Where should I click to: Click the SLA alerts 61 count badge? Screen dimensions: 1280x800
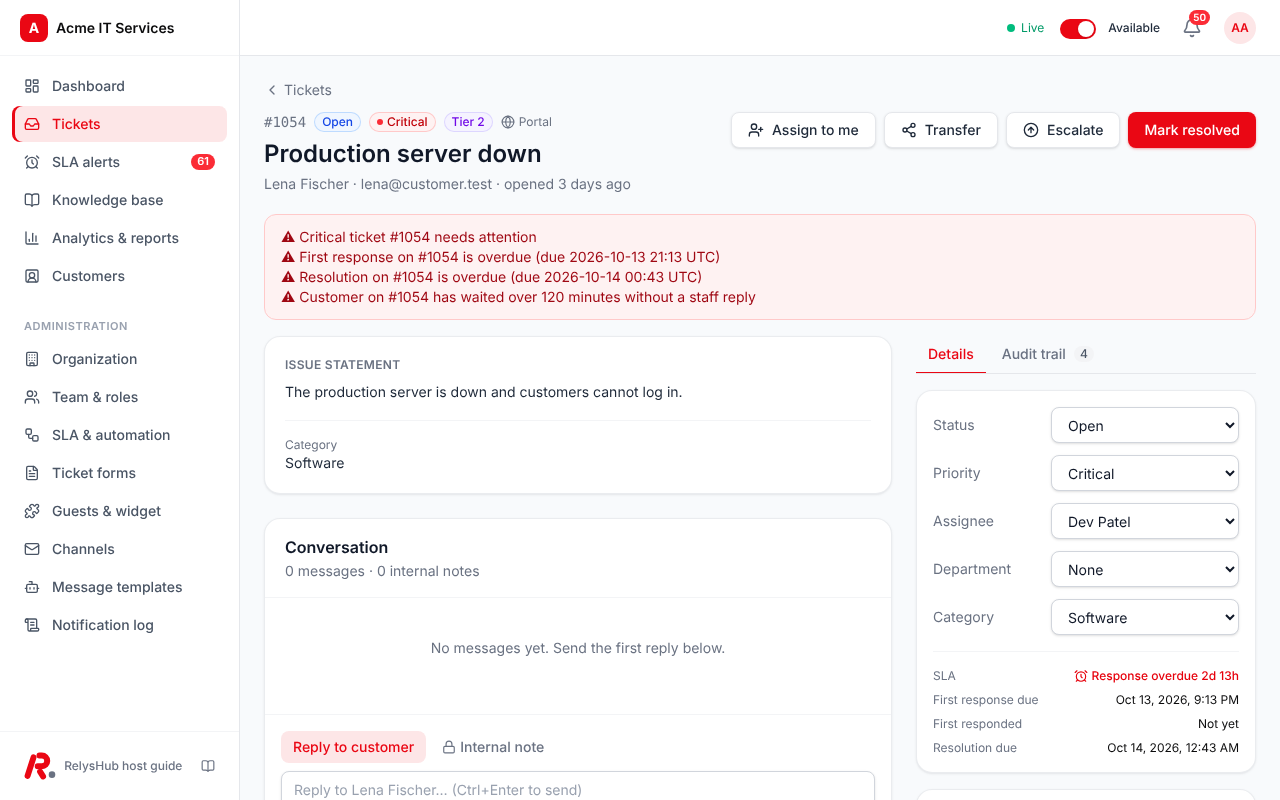point(203,162)
